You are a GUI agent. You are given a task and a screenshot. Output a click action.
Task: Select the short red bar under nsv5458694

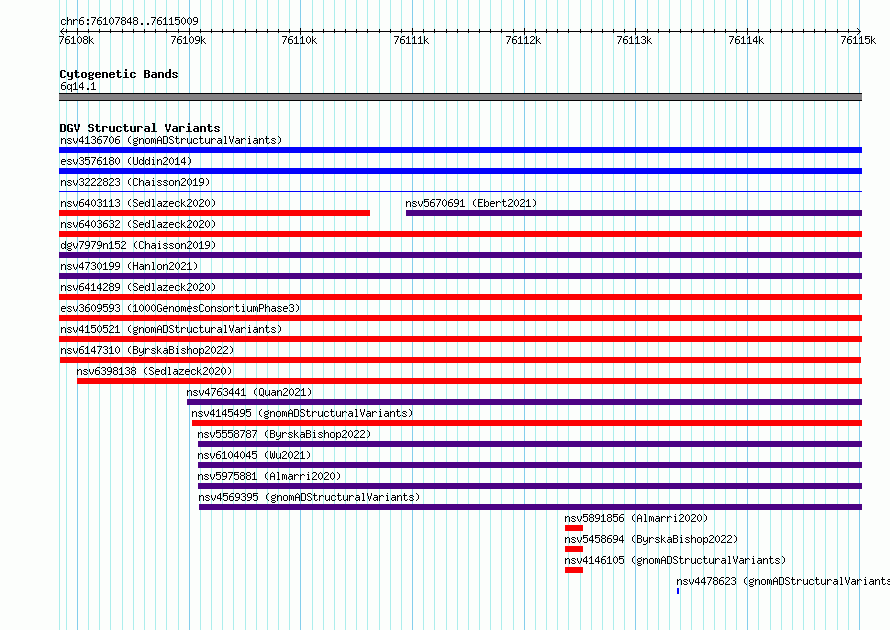pyautogui.click(x=574, y=549)
